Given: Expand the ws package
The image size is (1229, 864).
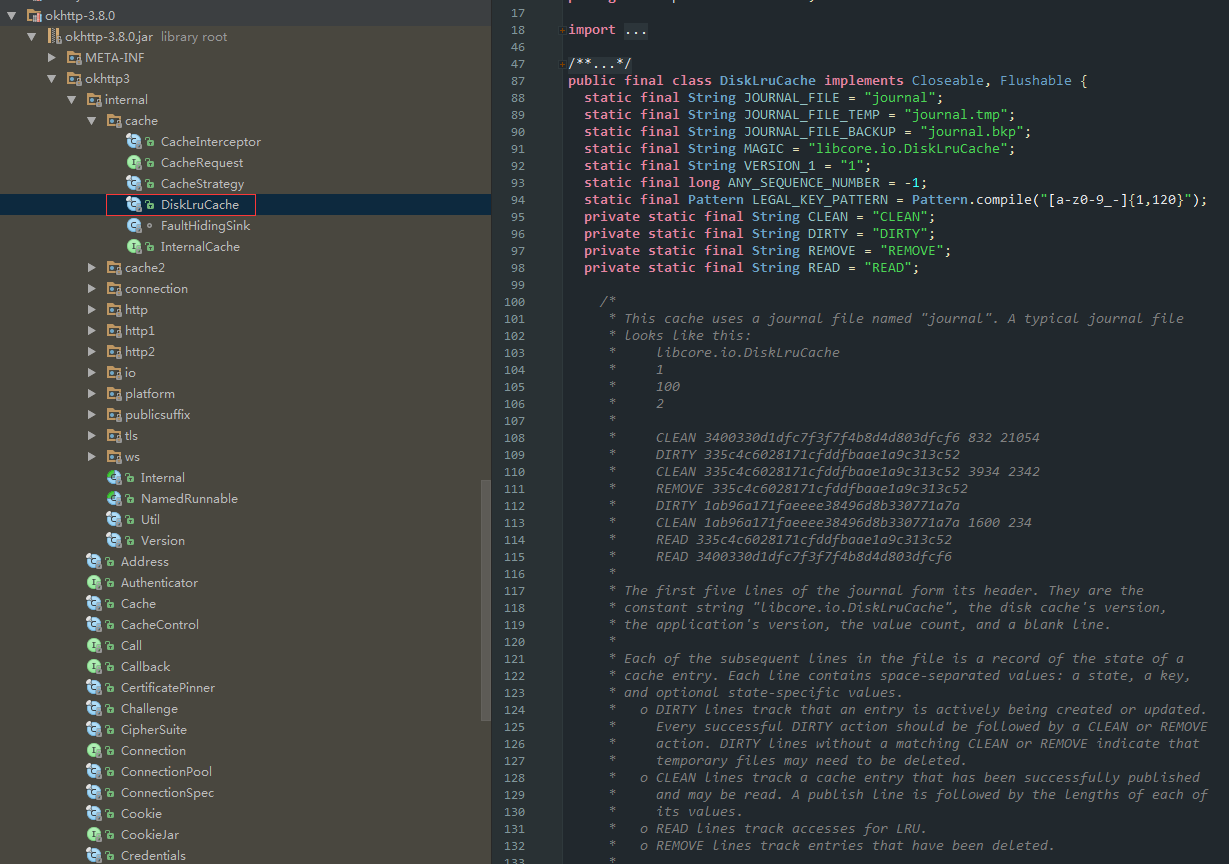Looking at the screenshot, I should pos(92,457).
